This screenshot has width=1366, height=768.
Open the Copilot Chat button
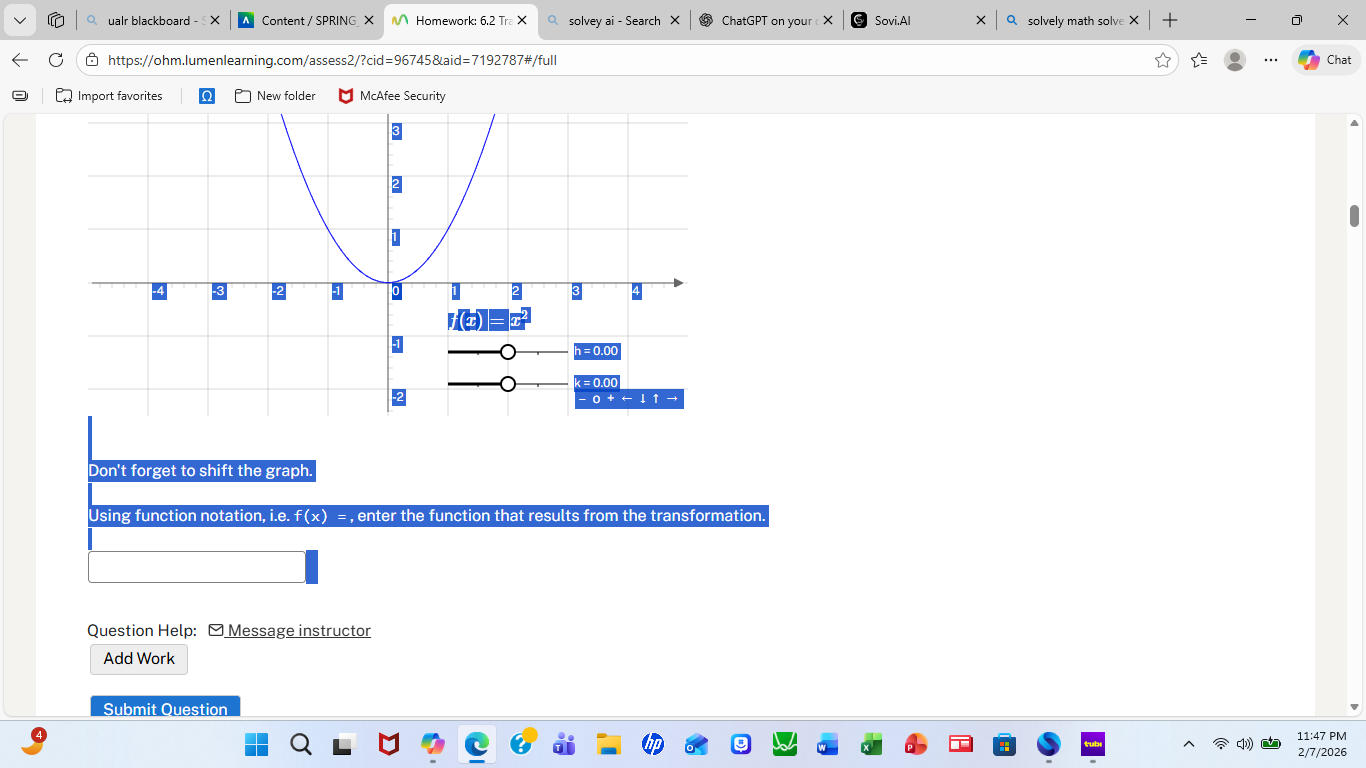[x=1326, y=60]
